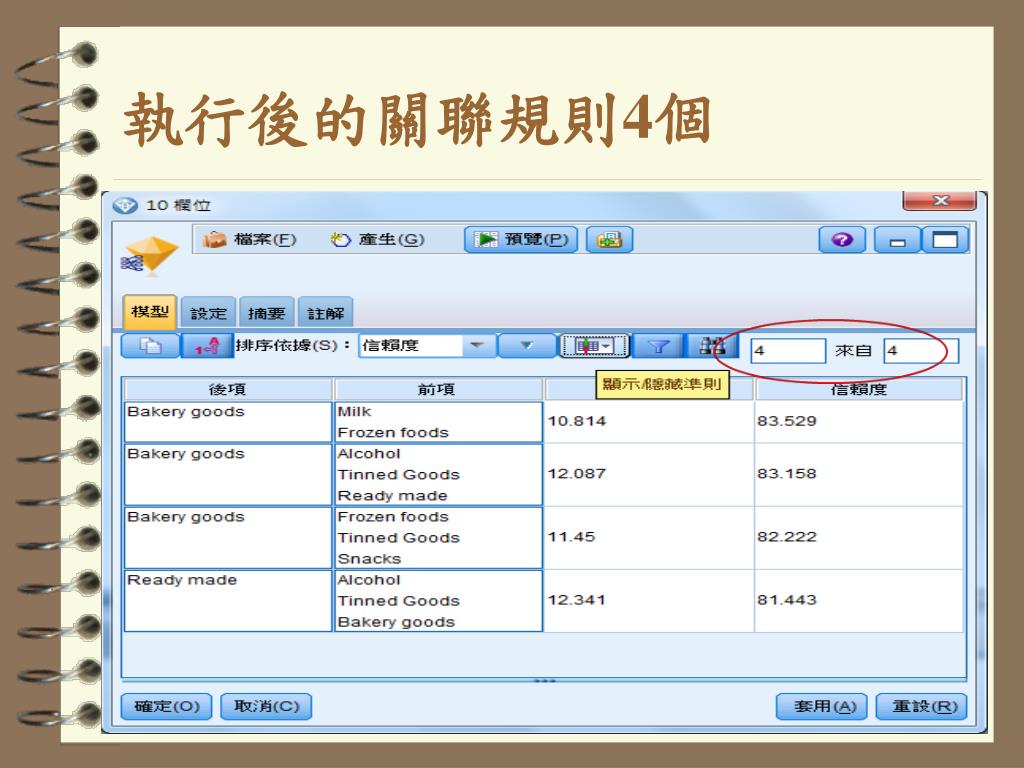Click the rule count input field before 來自

[787, 351]
